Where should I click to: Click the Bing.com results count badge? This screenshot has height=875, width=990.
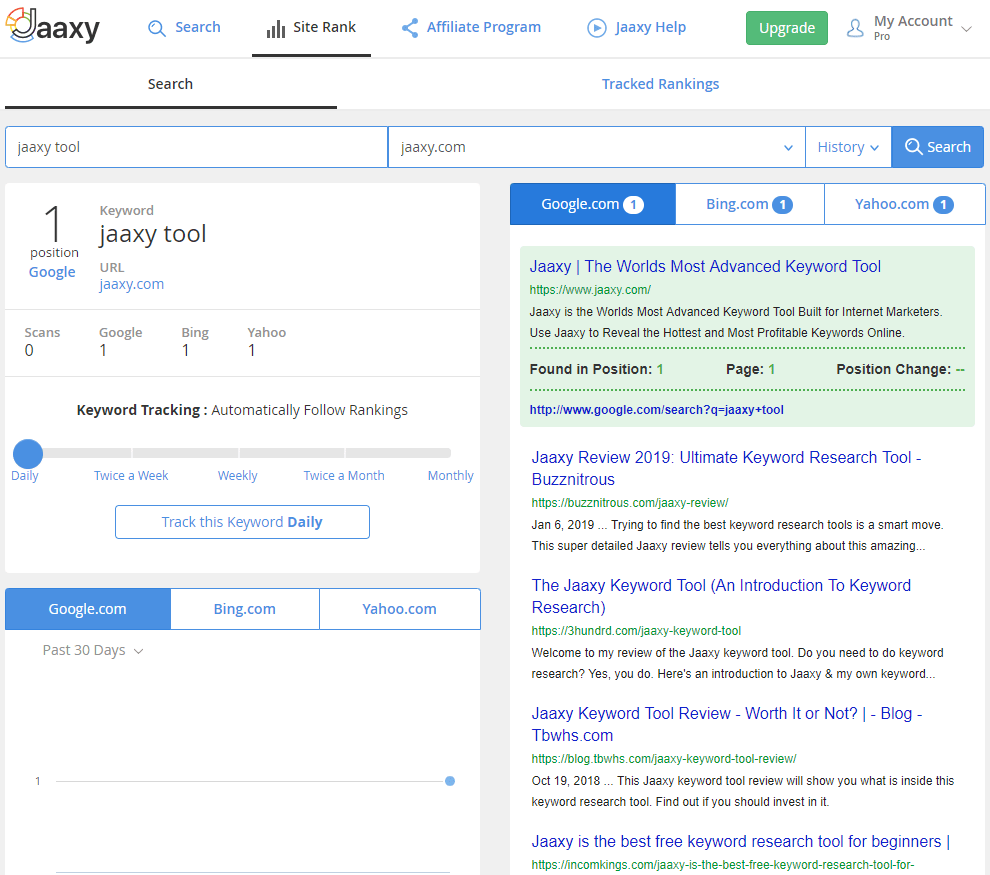pyautogui.click(x=782, y=205)
